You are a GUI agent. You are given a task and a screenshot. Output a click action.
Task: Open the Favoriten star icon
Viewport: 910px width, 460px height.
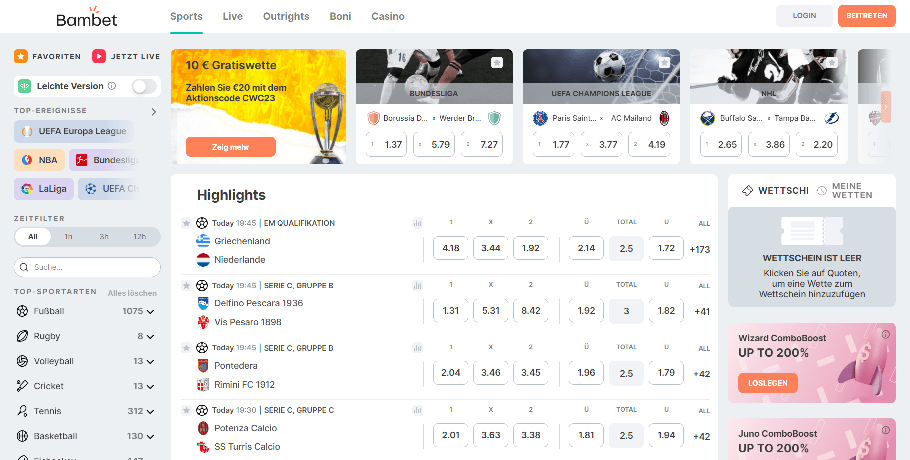click(x=21, y=56)
